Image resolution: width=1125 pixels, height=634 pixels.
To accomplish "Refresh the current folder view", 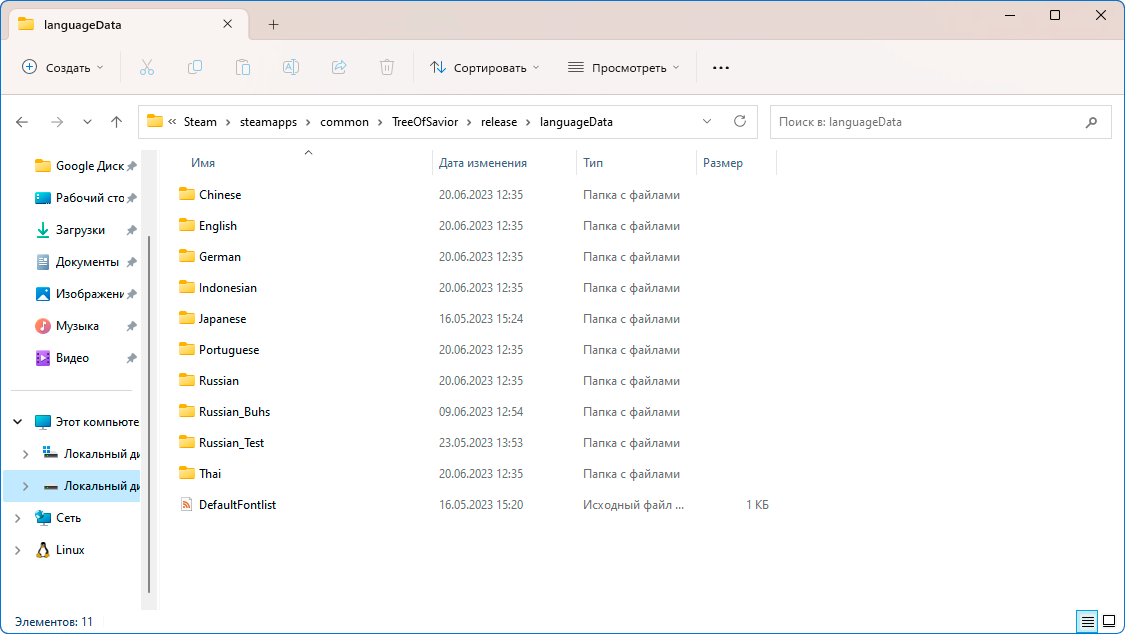I will point(740,121).
